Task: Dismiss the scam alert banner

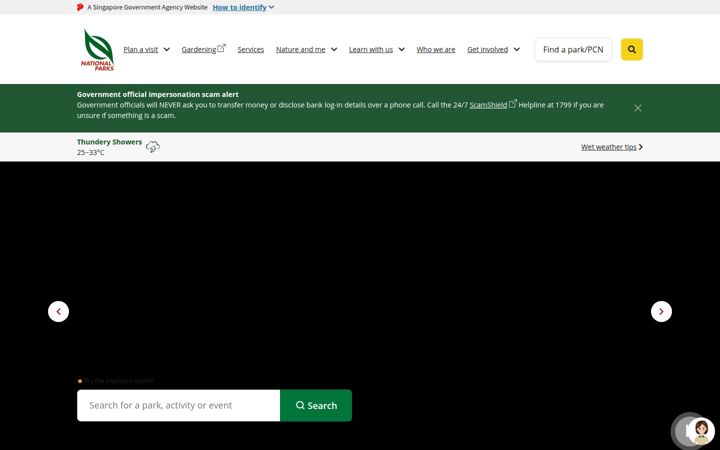Action: pos(638,108)
